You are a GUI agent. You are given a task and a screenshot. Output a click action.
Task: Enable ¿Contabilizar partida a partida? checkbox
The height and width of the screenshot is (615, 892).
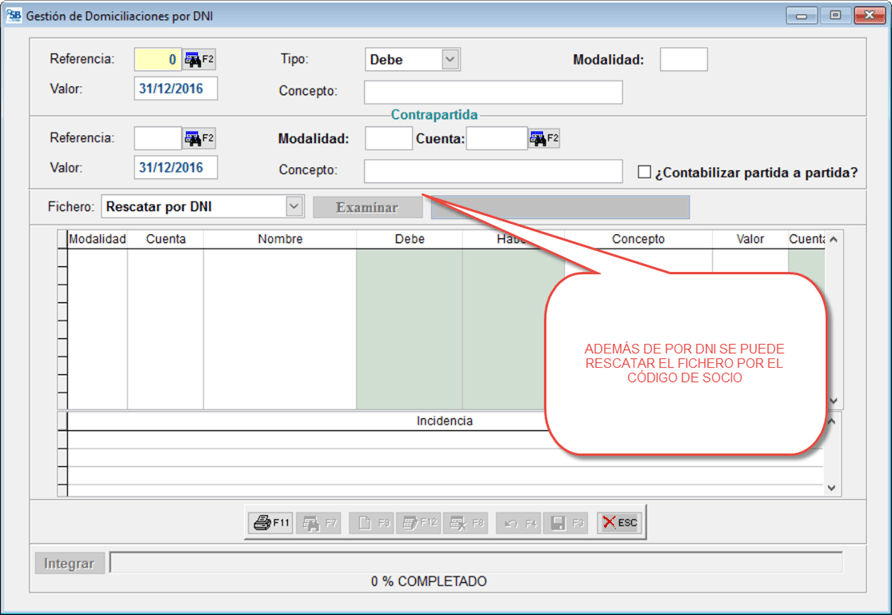[644, 172]
